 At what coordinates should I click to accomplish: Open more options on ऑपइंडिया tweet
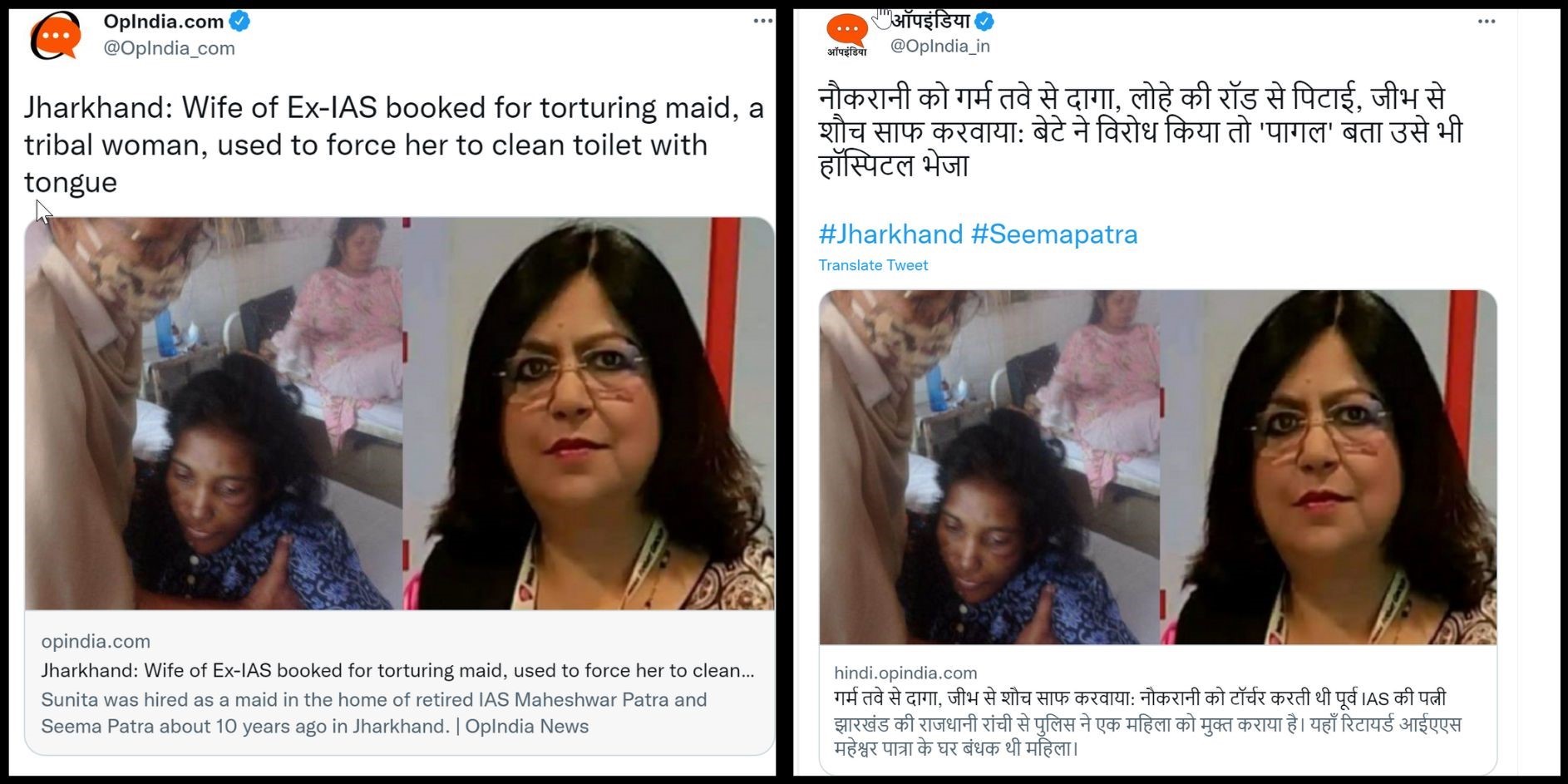[x=1487, y=22]
